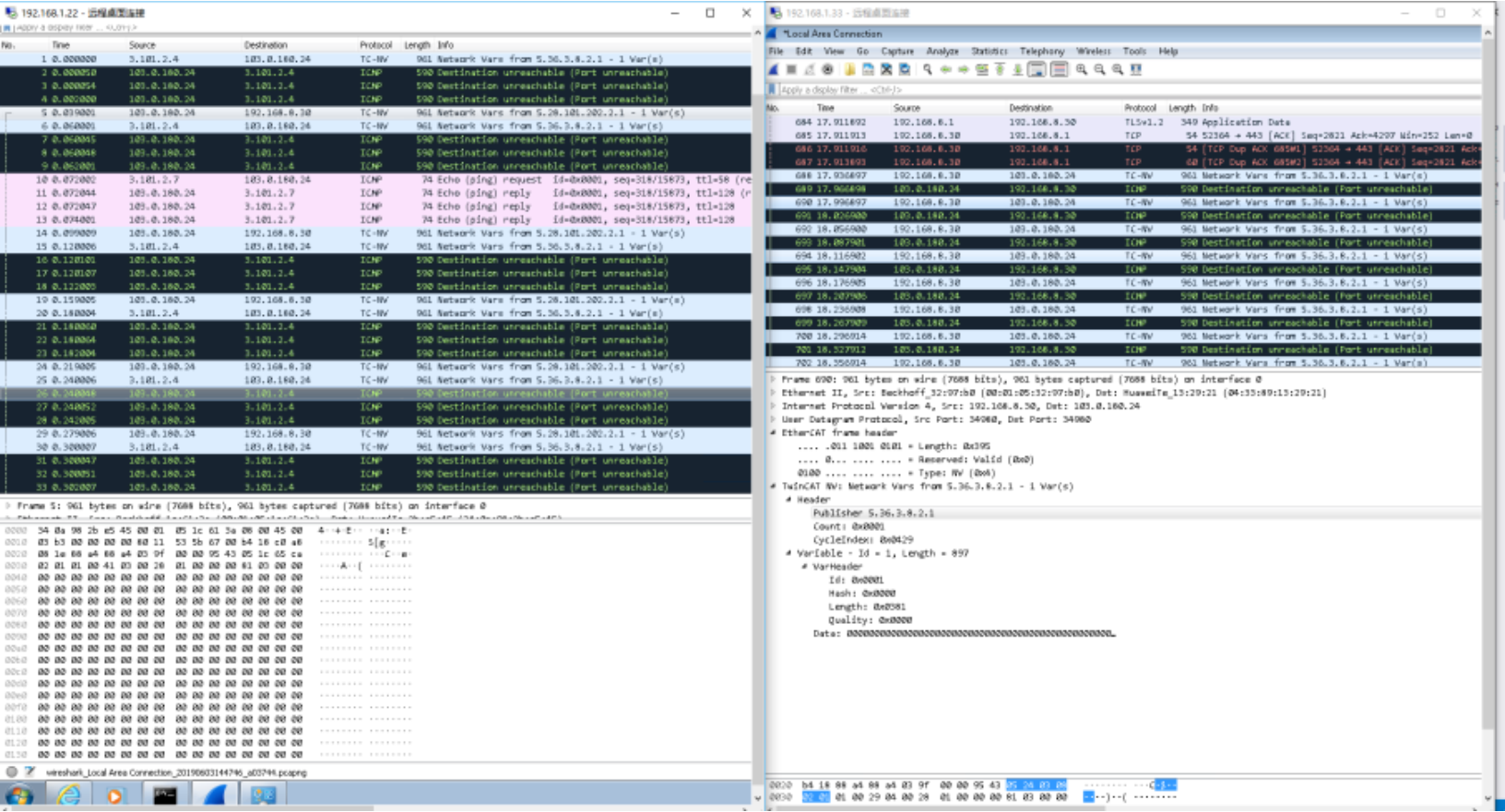Expand Internet Protocol Version 4 row
1505x812 pixels.
tap(773, 406)
